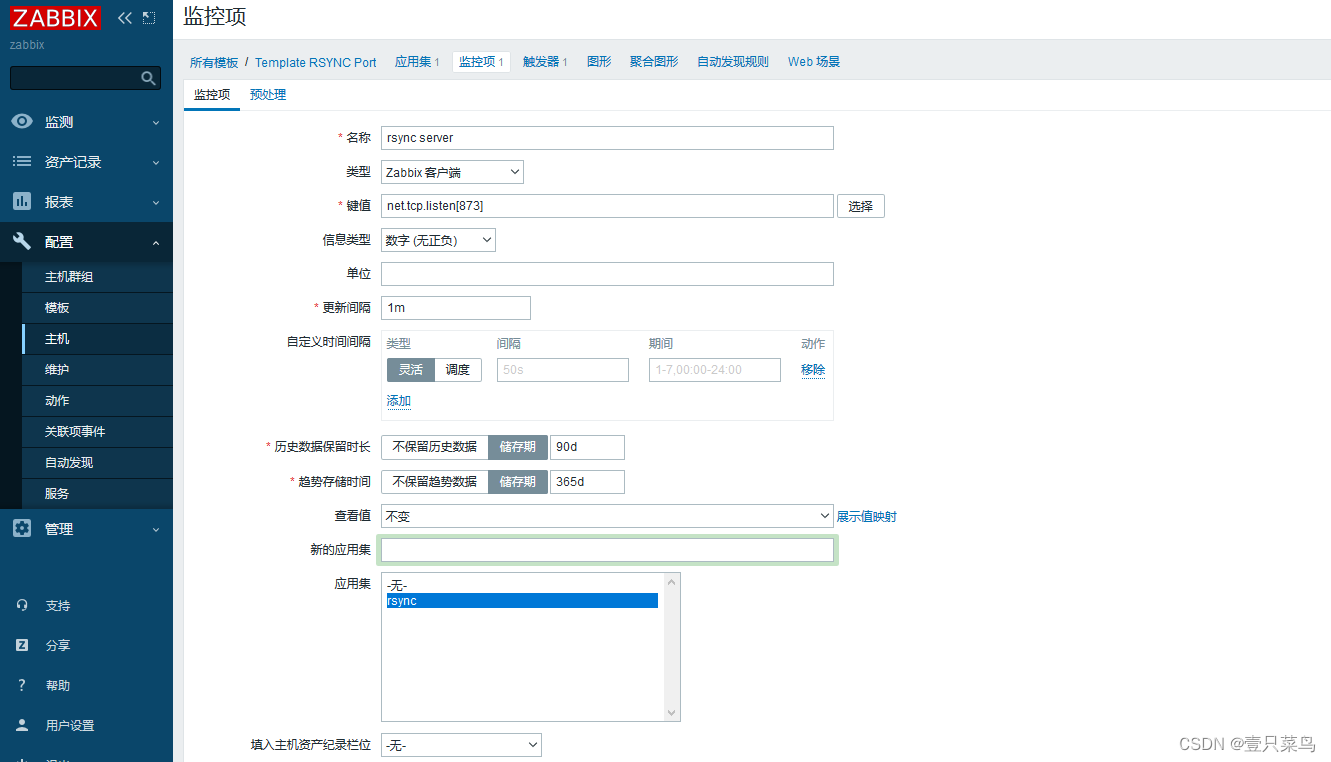Open 图形 in template navigation
The height and width of the screenshot is (762, 1331).
599,62
